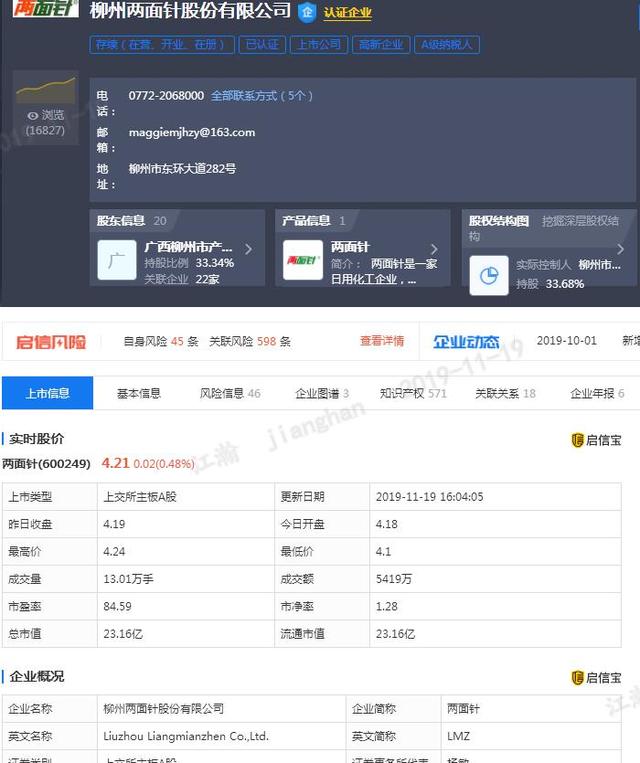Click the 启信风险 logo
This screenshot has height=763, width=640.
(51, 342)
